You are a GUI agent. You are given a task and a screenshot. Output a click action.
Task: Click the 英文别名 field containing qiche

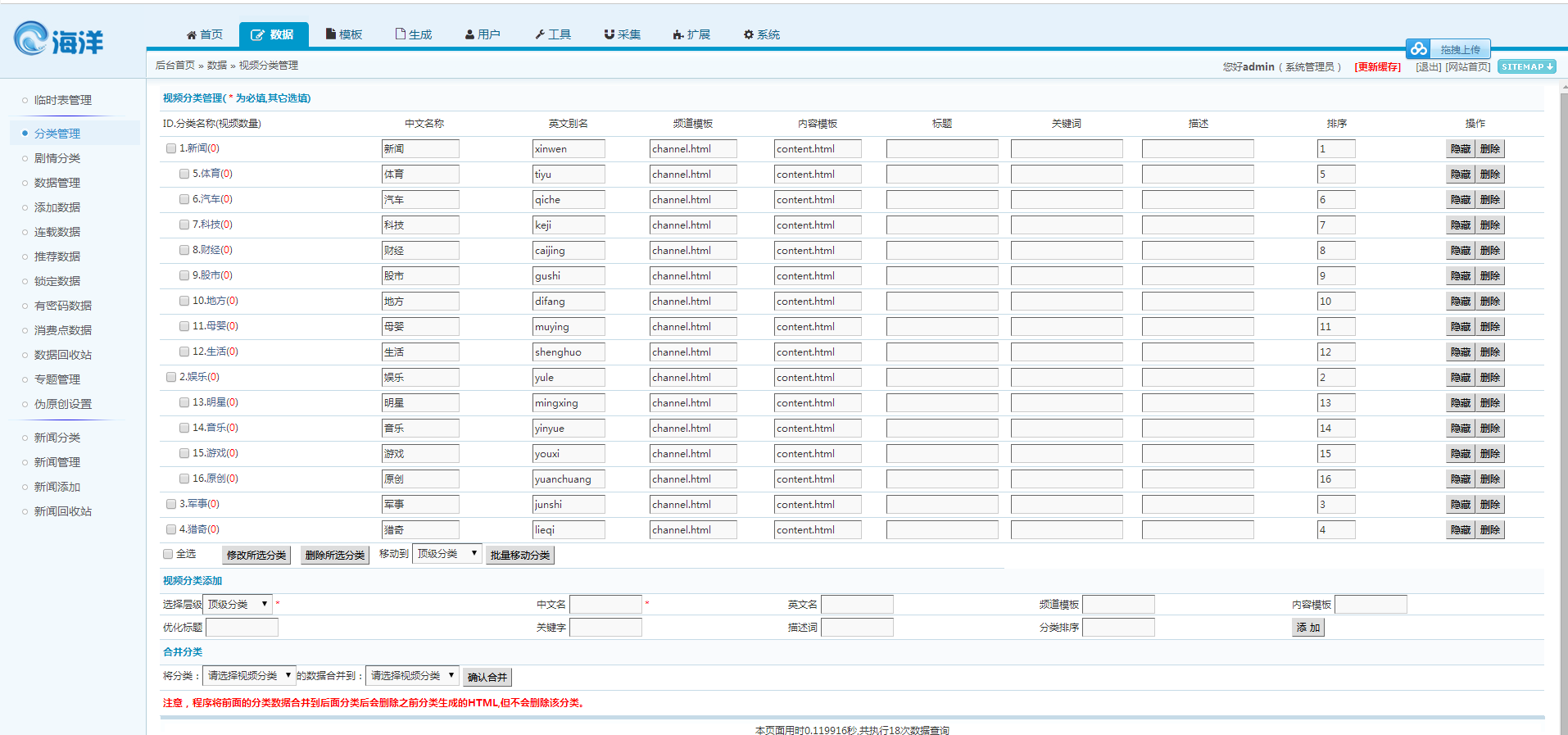pos(569,199)
